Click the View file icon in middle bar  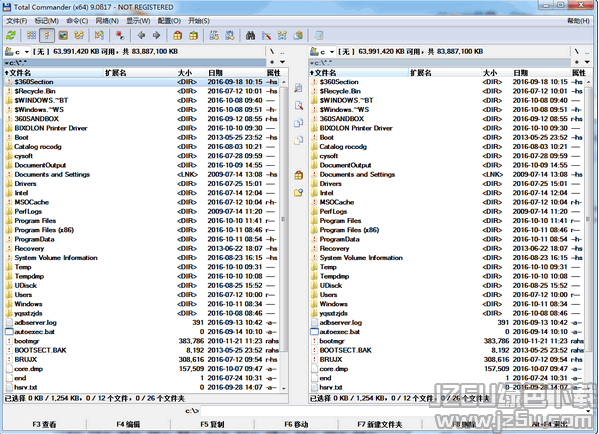point(299,87)
